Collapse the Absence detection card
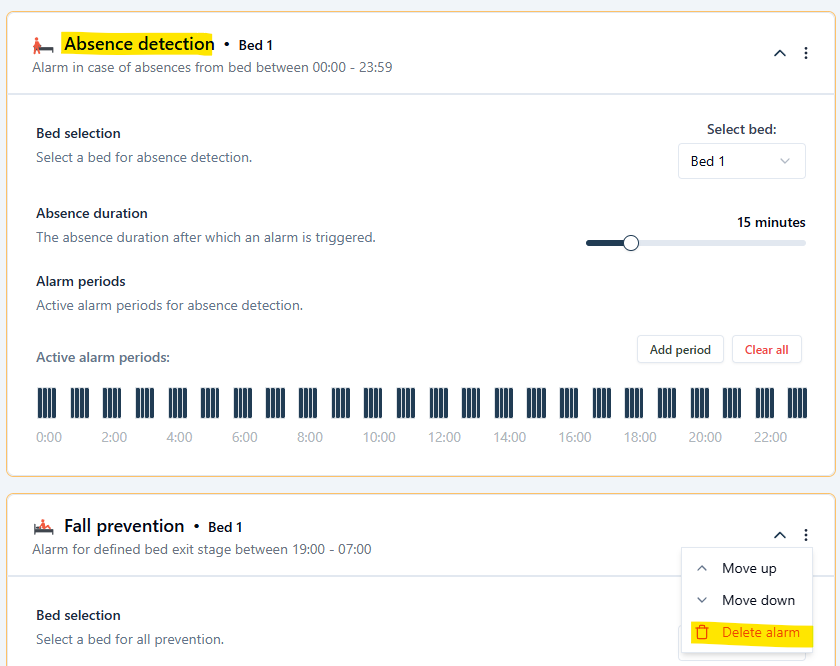 pos(780,53)
